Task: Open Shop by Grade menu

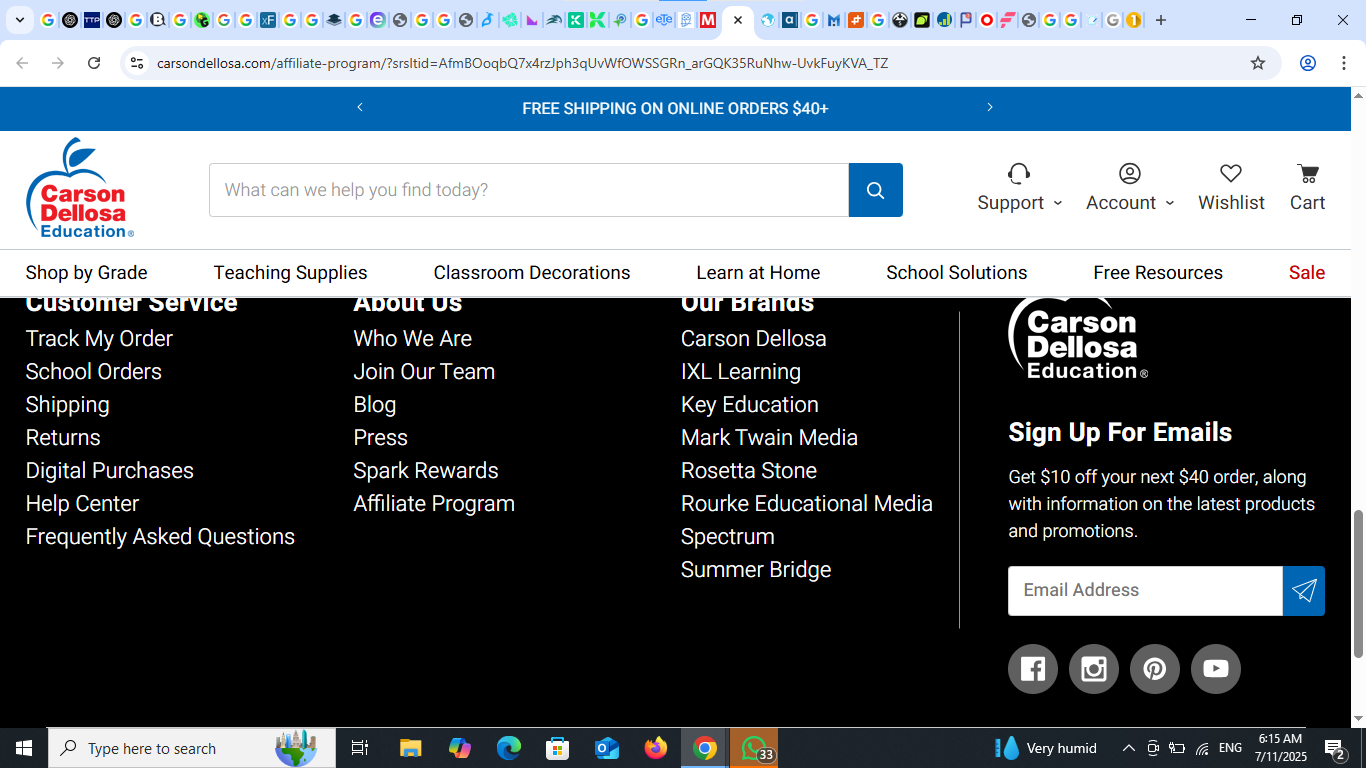Action: coord(86,273)
